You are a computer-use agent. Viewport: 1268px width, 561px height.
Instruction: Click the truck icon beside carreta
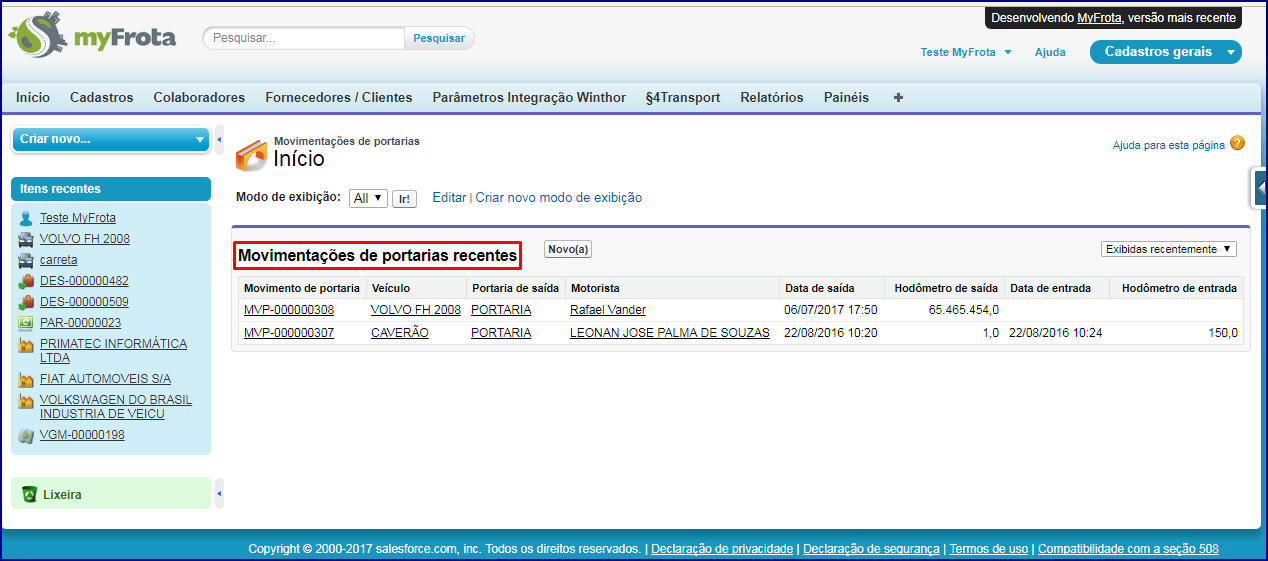point(26,260)
